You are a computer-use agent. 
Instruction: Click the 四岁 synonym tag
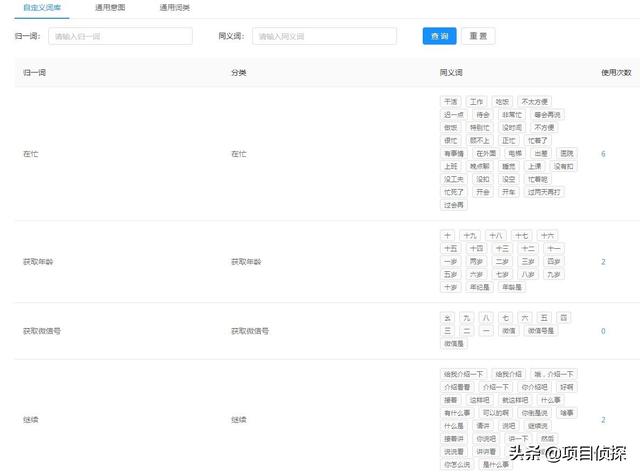[x=554, y=262]
